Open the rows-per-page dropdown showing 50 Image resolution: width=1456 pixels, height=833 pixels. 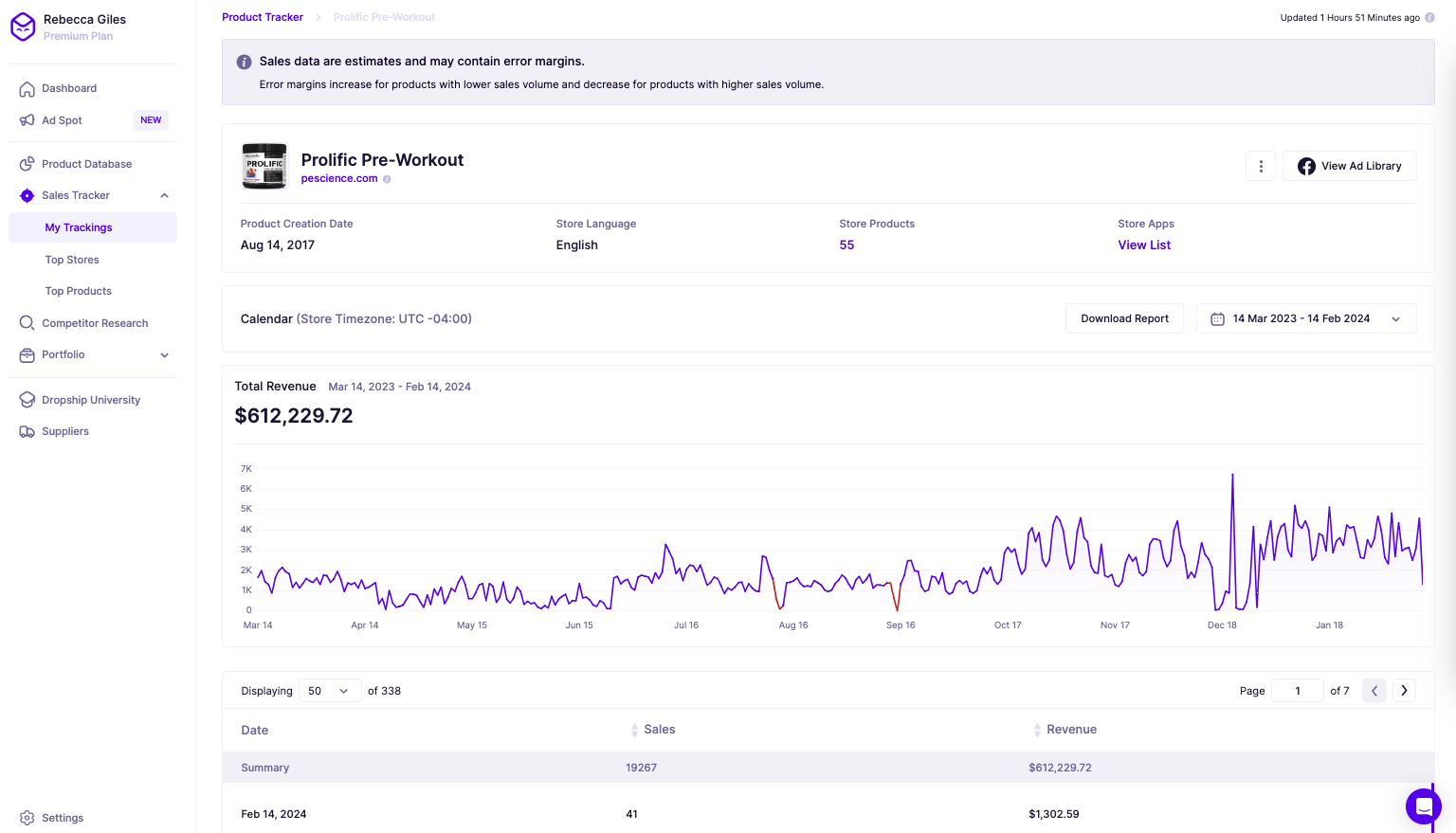click(329, 691)
